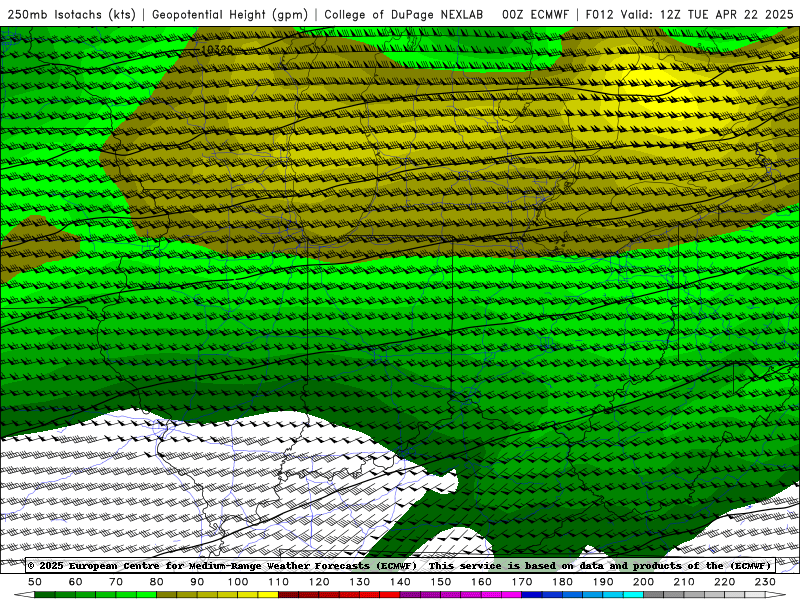Click the 170 value on color scale
The image size is (800, 600).
(x=521, y=582)
